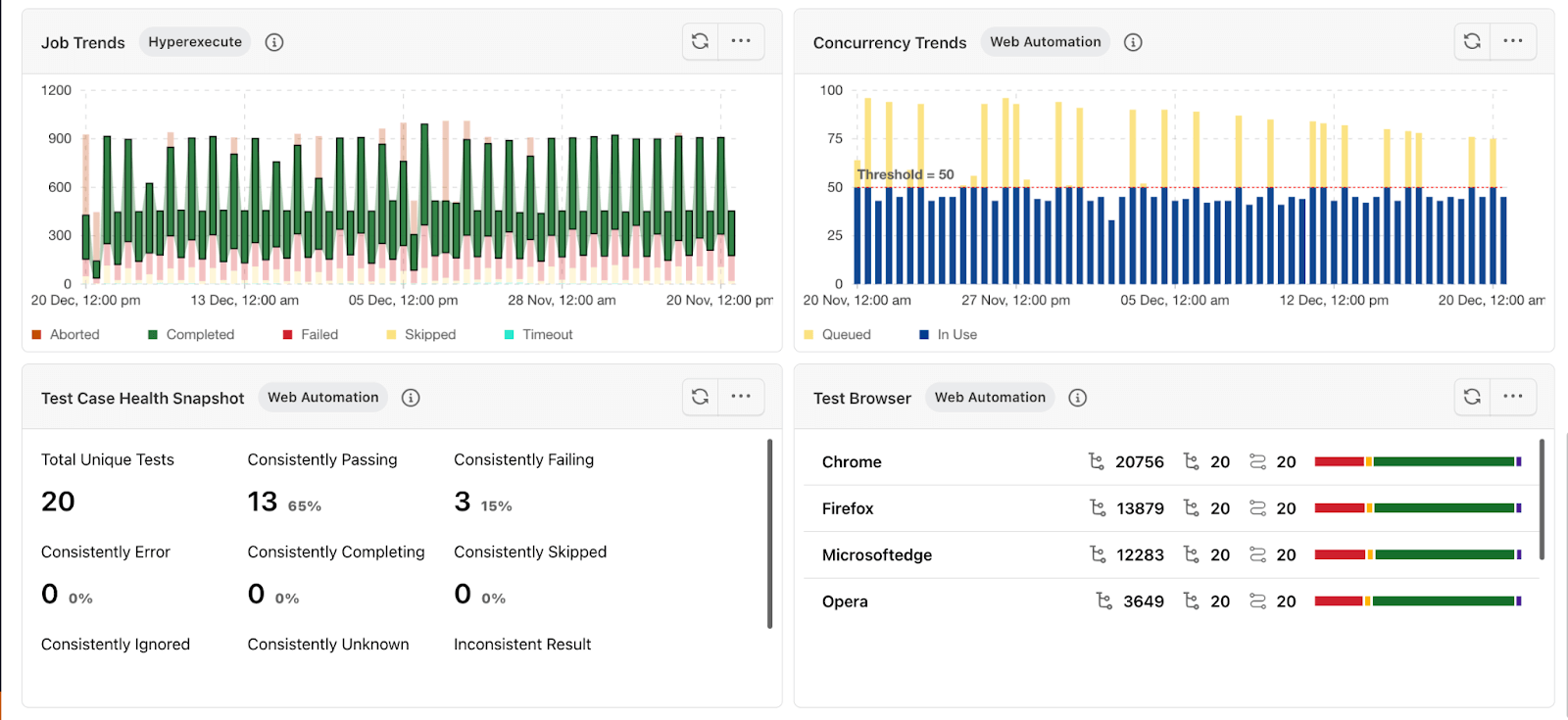Open Test Browser more options menu
The image size is (1568, 720).
1513,397
